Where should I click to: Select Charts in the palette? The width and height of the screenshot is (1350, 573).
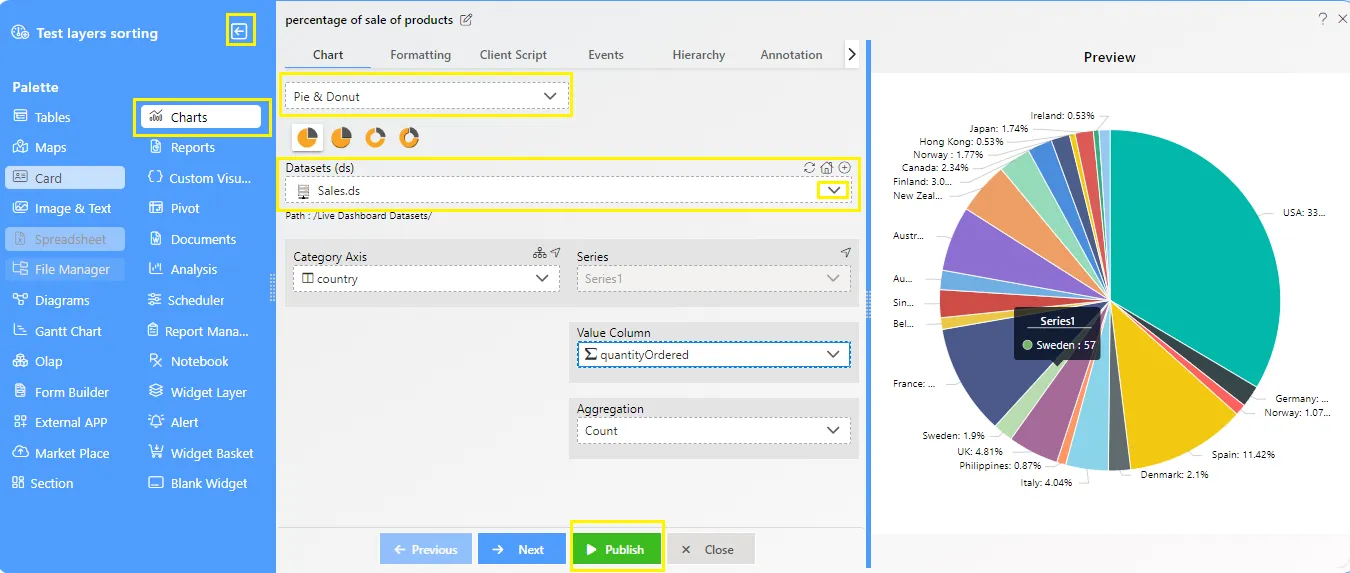[x=201, y=117]
